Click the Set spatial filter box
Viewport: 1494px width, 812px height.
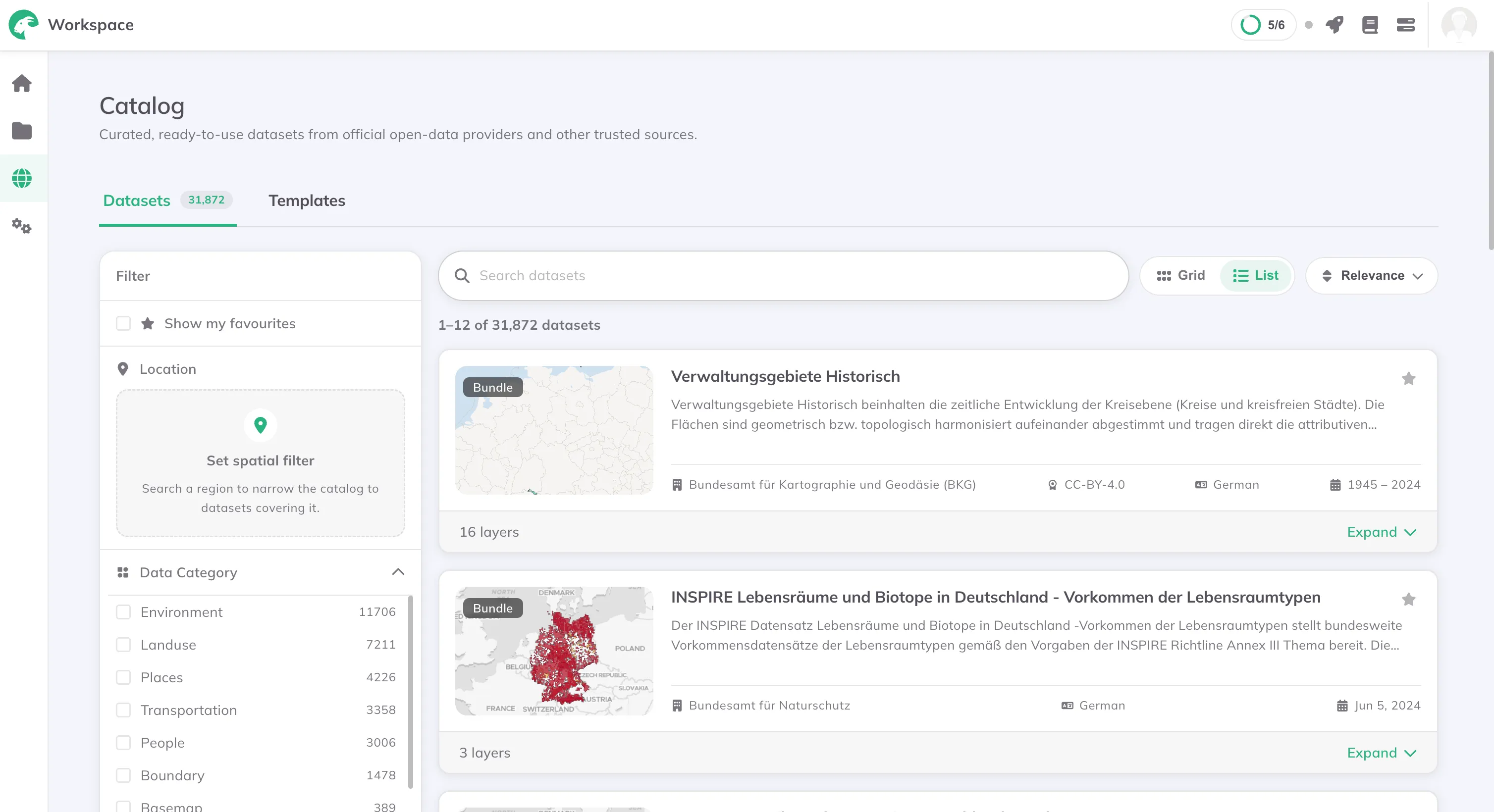261,463
